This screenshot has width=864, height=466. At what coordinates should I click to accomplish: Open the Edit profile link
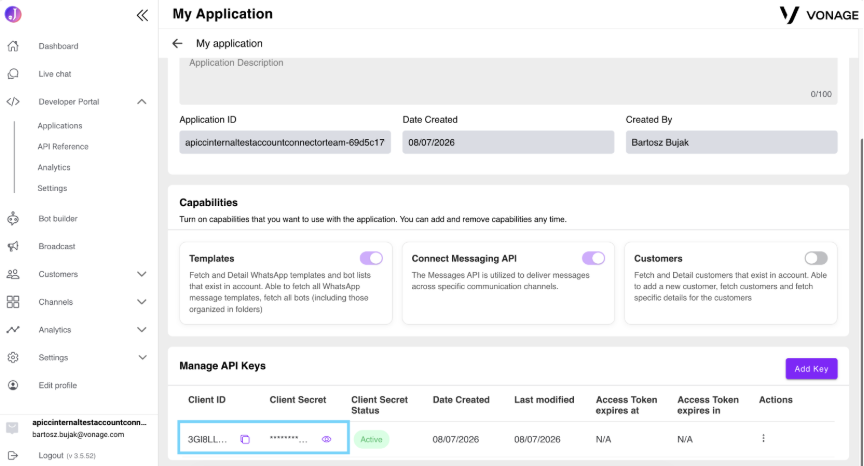(x=58, y=386)
